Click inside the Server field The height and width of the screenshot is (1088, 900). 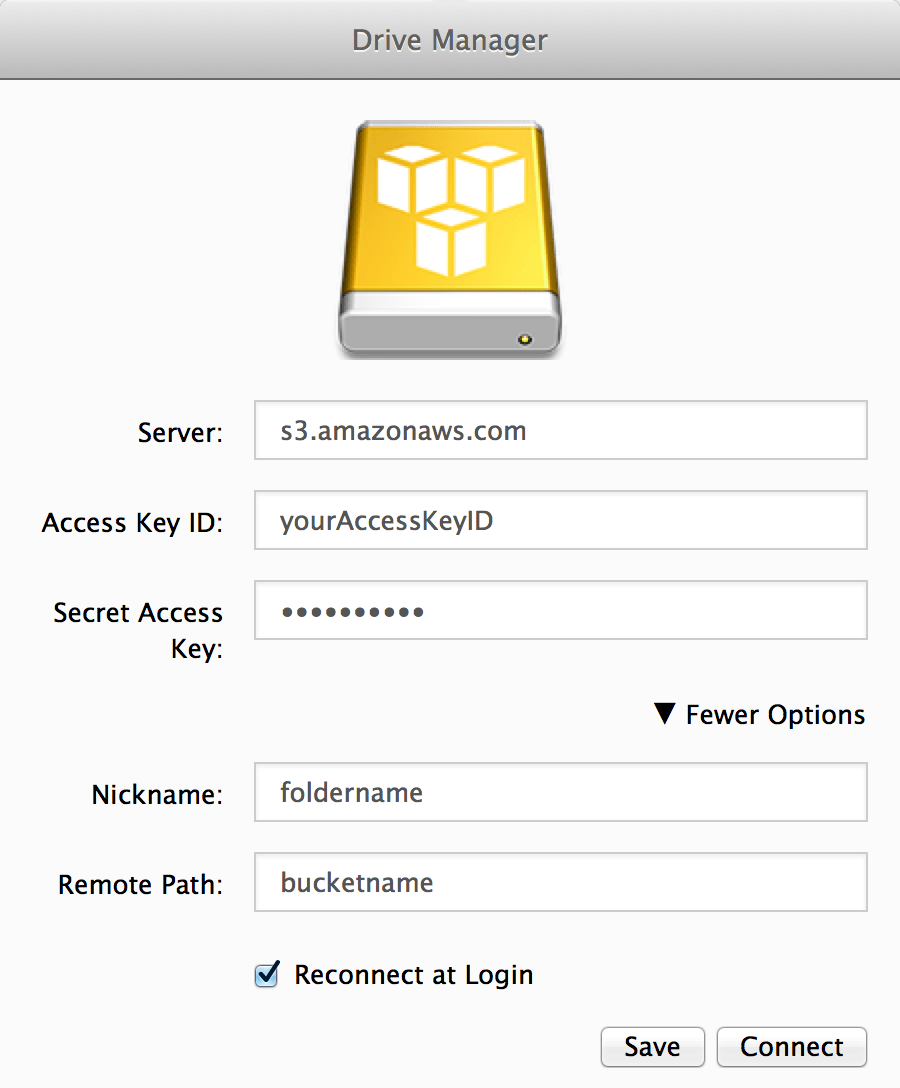[x=560, y=430]
